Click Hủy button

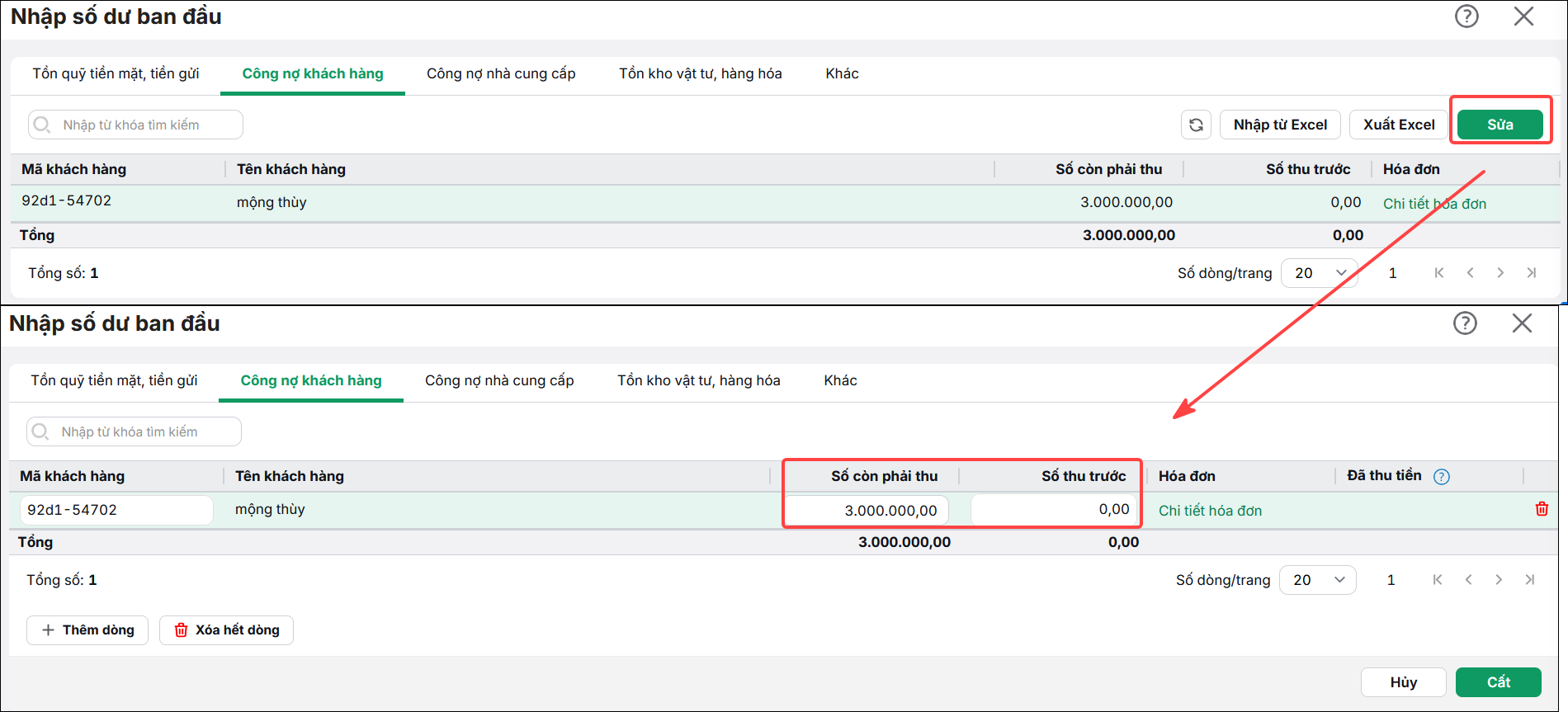pyautogui.click(x=1403, y=682)
